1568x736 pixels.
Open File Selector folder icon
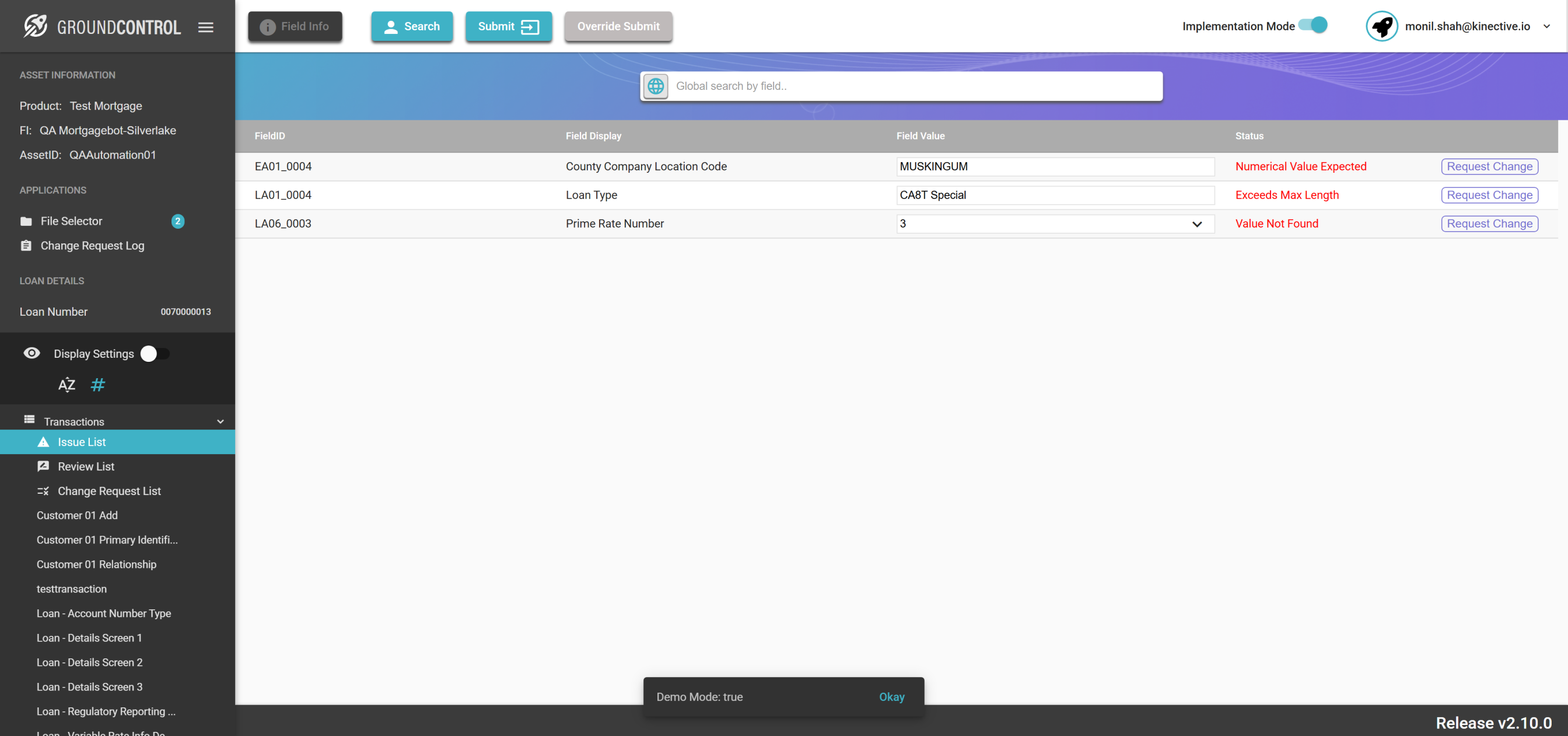[x=26, y=221]
